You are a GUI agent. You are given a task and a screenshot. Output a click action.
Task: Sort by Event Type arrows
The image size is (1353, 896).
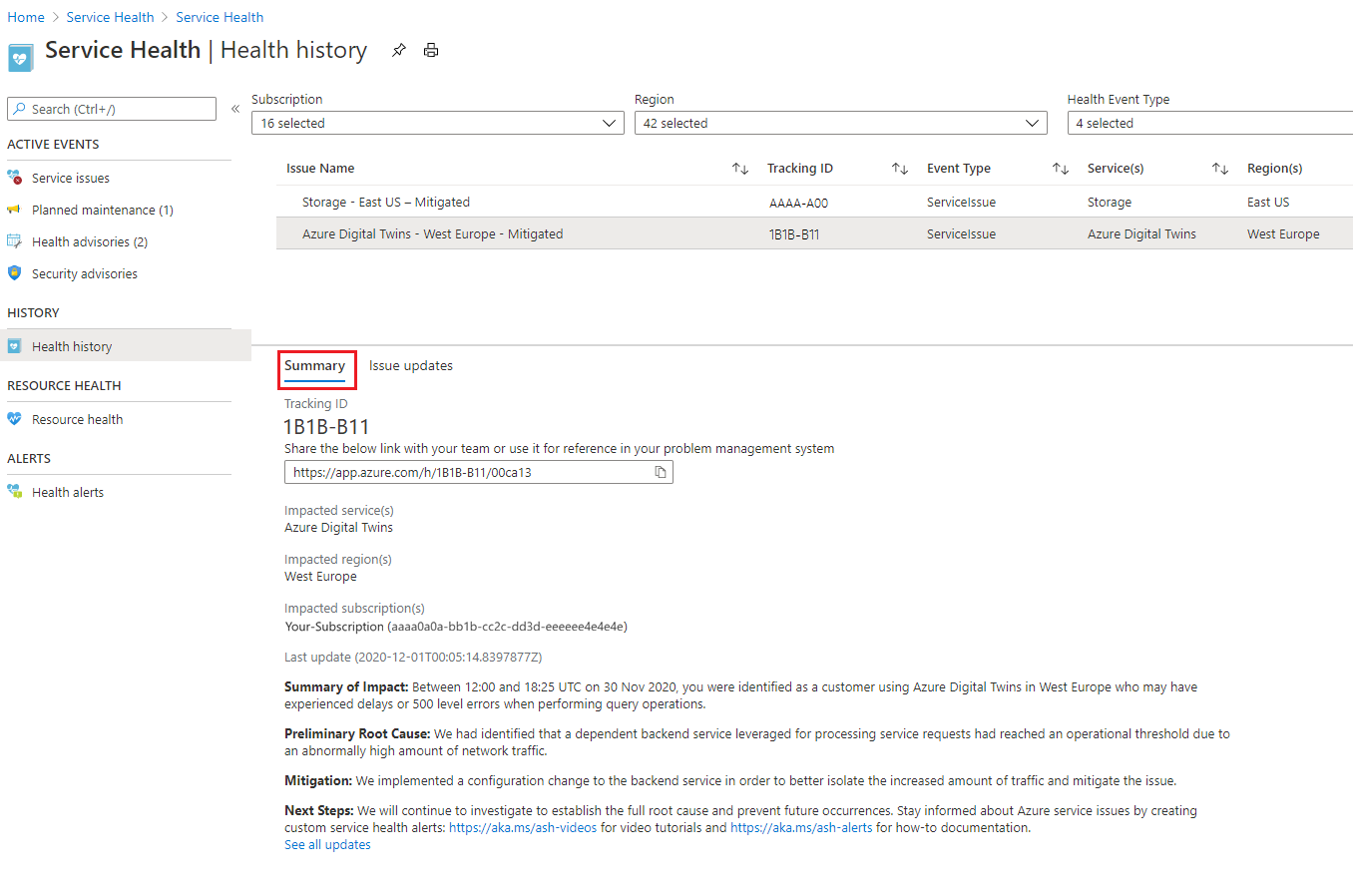coord(1061,169)
